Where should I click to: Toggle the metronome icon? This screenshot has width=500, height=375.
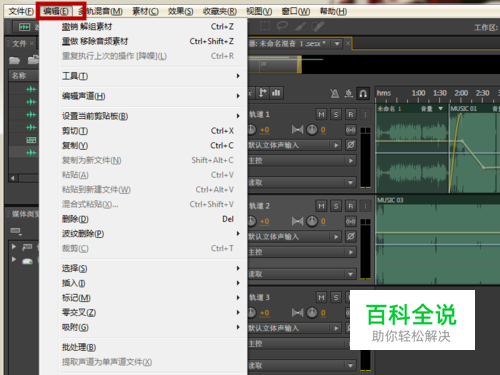click(x=334, y=93)
